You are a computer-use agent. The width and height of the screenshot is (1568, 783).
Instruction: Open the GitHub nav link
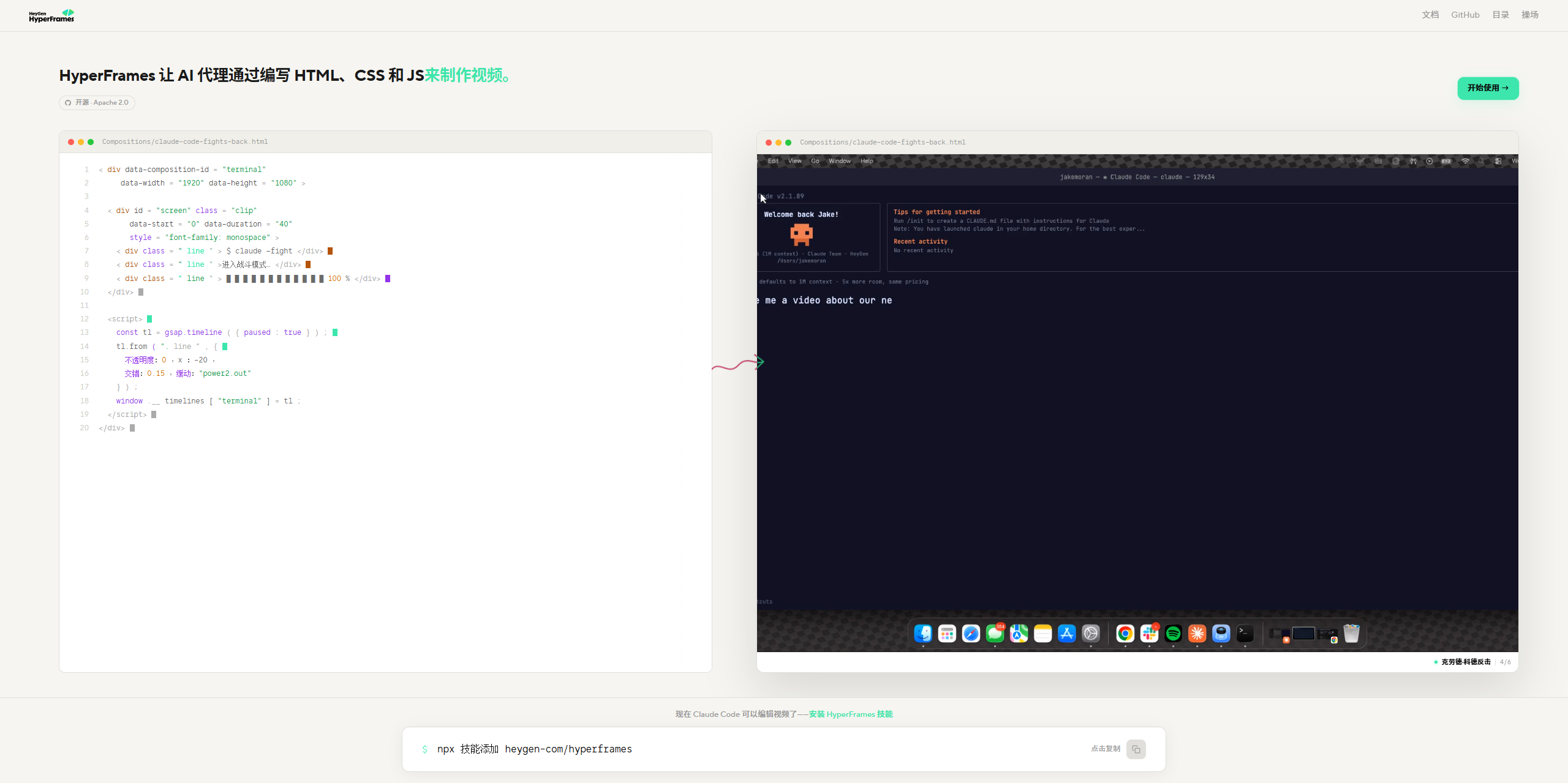coord(1465,15)
